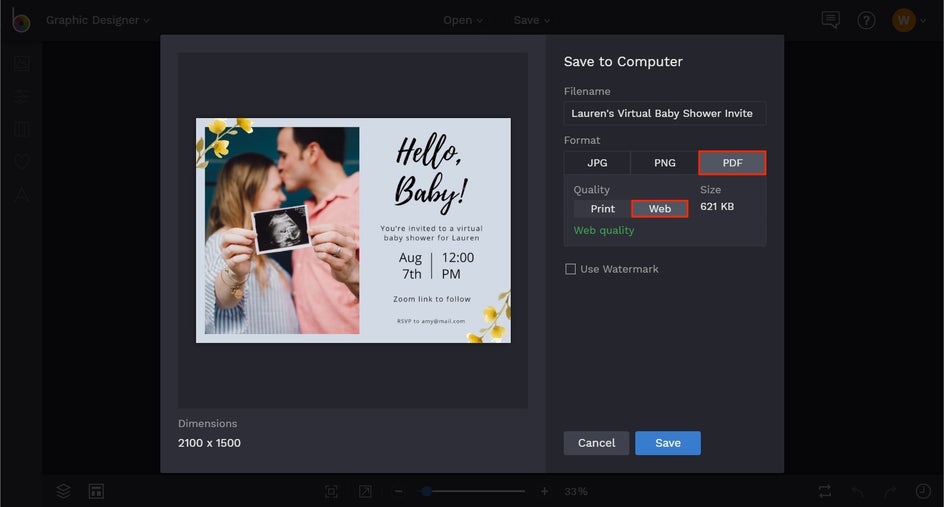Click the orange W user avatar

click(x=904, y=20)
